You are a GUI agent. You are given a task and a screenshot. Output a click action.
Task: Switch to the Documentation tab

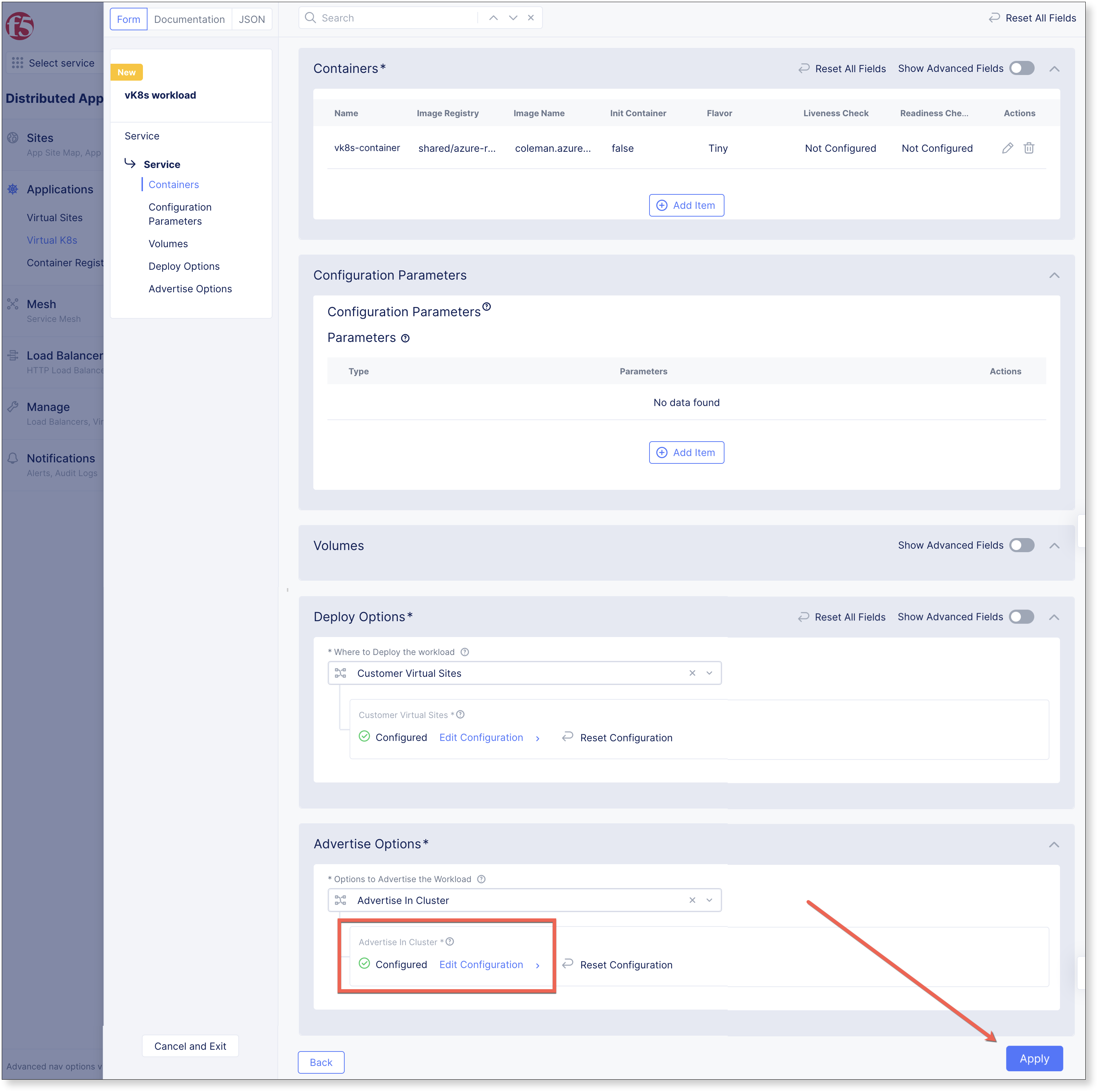pyautogui.click(x=189, y=19)
